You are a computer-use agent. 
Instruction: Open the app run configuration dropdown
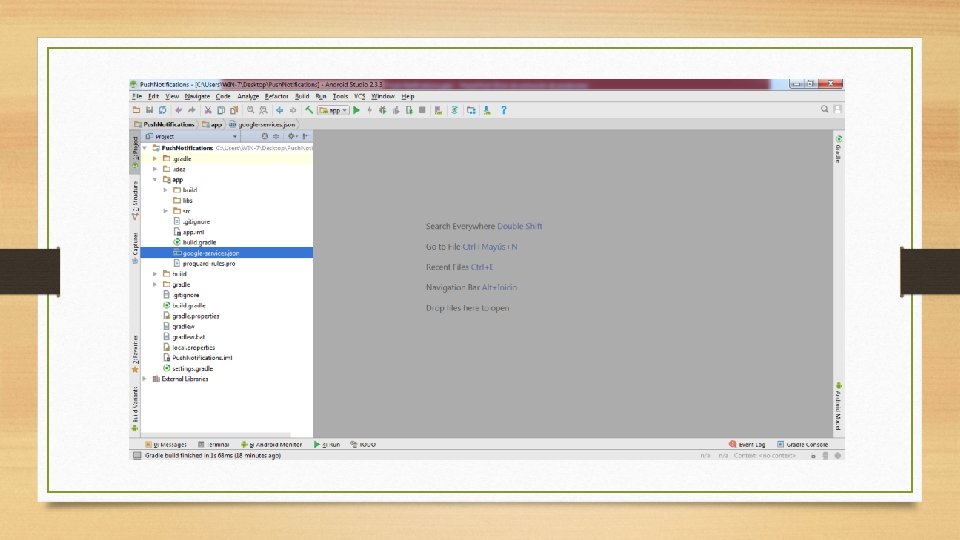(x=333, y=110)
